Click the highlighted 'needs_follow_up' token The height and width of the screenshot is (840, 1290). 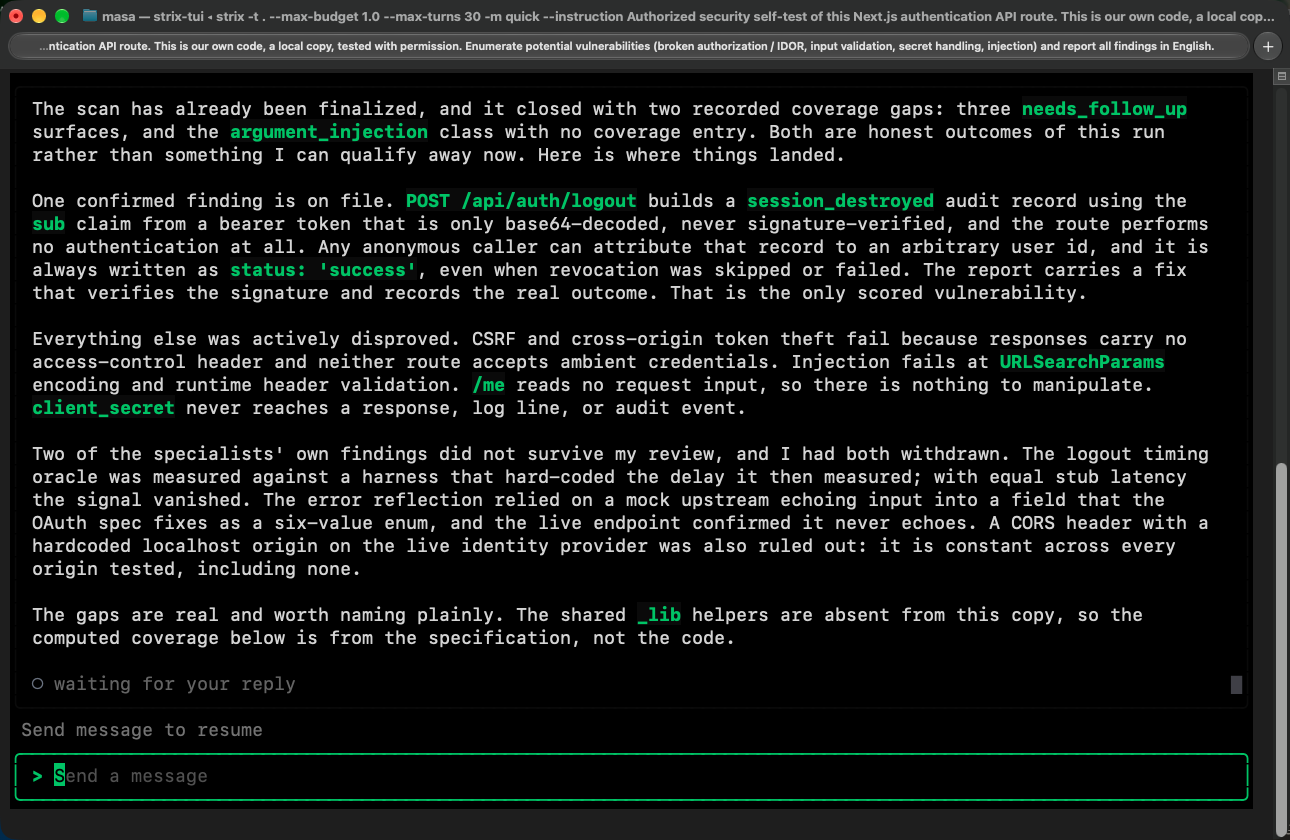click(x=1104, y=109)
